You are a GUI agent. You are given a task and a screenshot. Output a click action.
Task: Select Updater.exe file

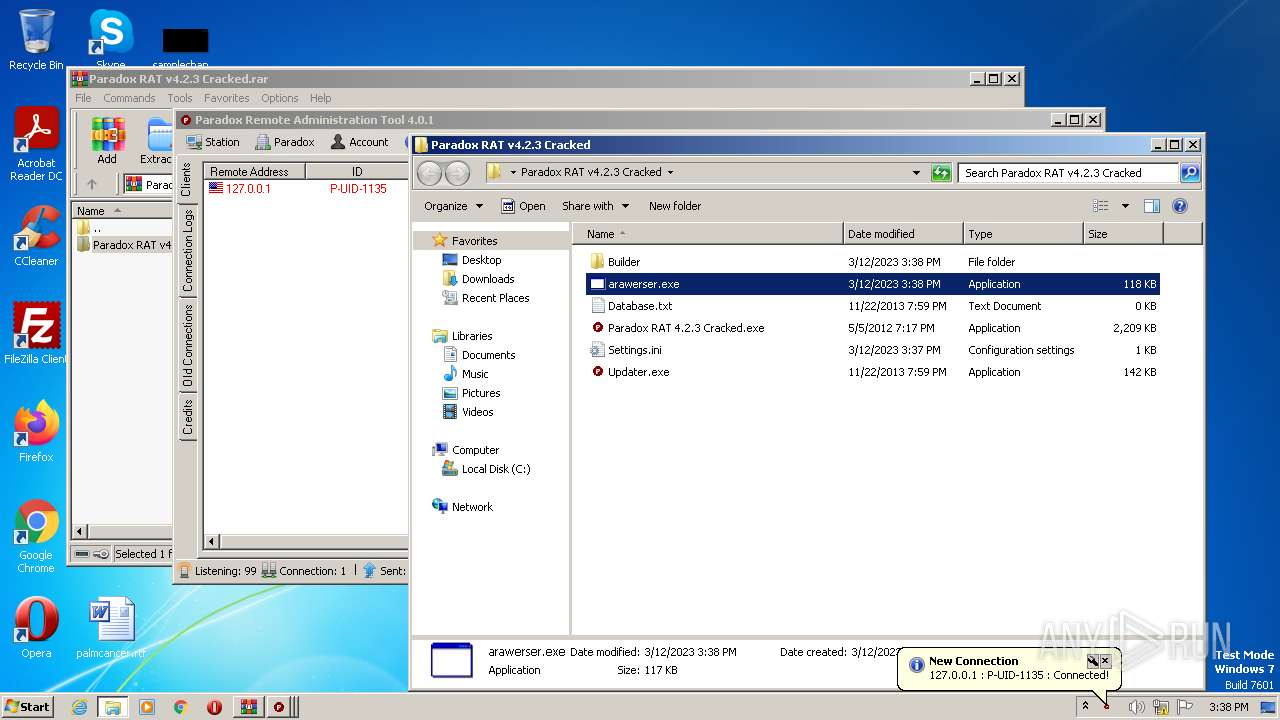tap(873, 372)
